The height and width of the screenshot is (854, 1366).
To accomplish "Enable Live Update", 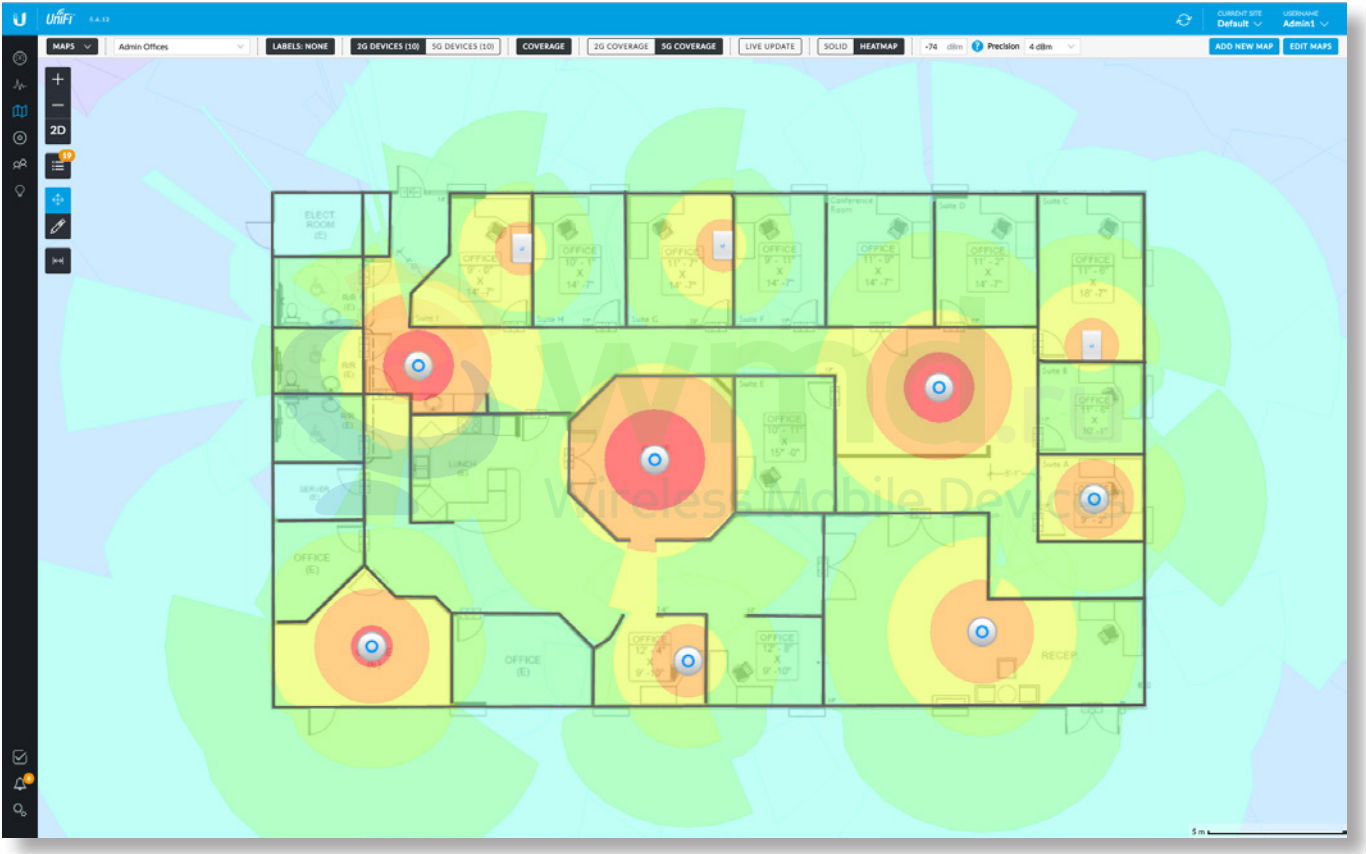I will pyautogui.click(x=770, y=46).
